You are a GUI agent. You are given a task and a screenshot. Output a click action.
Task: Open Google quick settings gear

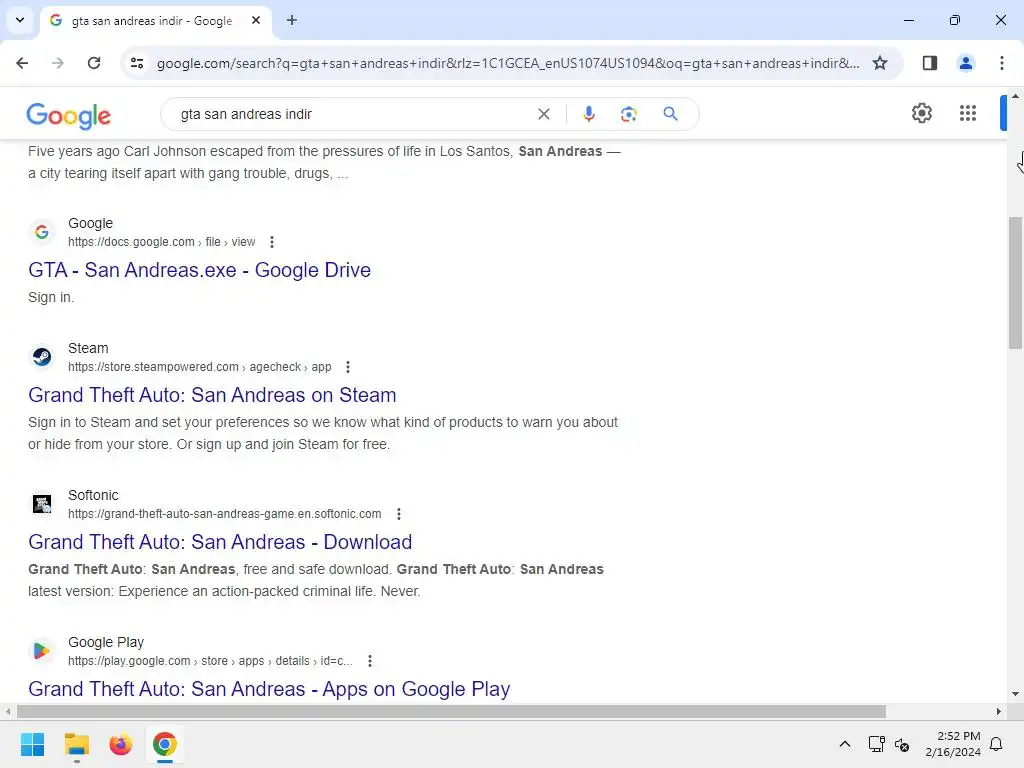point(921,113)
